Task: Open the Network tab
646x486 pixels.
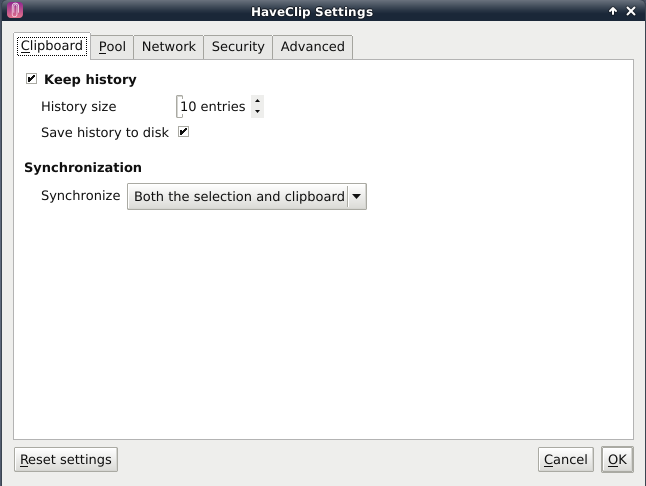Action: pyautogui.click(x=168, y=47)
